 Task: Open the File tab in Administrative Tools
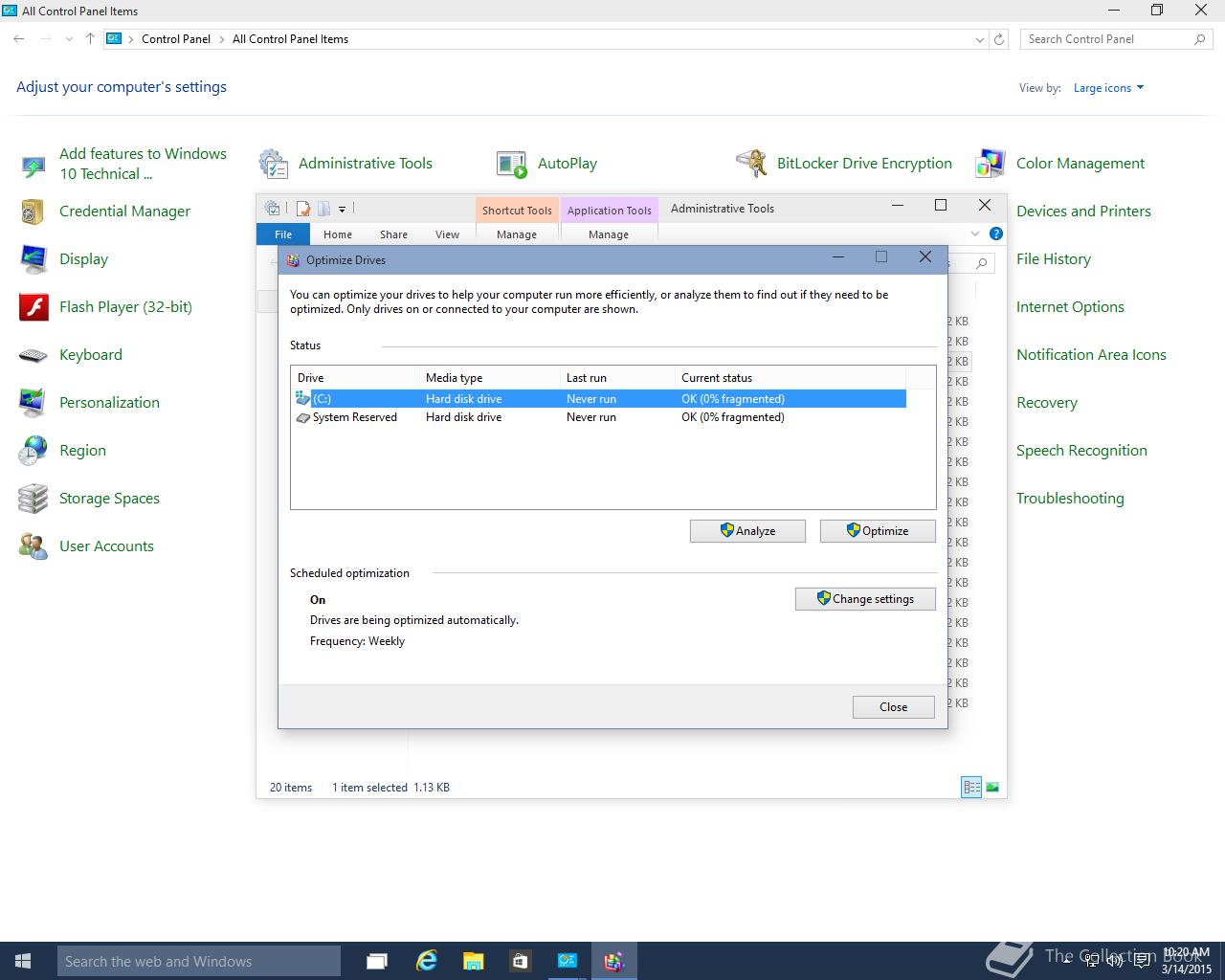coord(283,234)
